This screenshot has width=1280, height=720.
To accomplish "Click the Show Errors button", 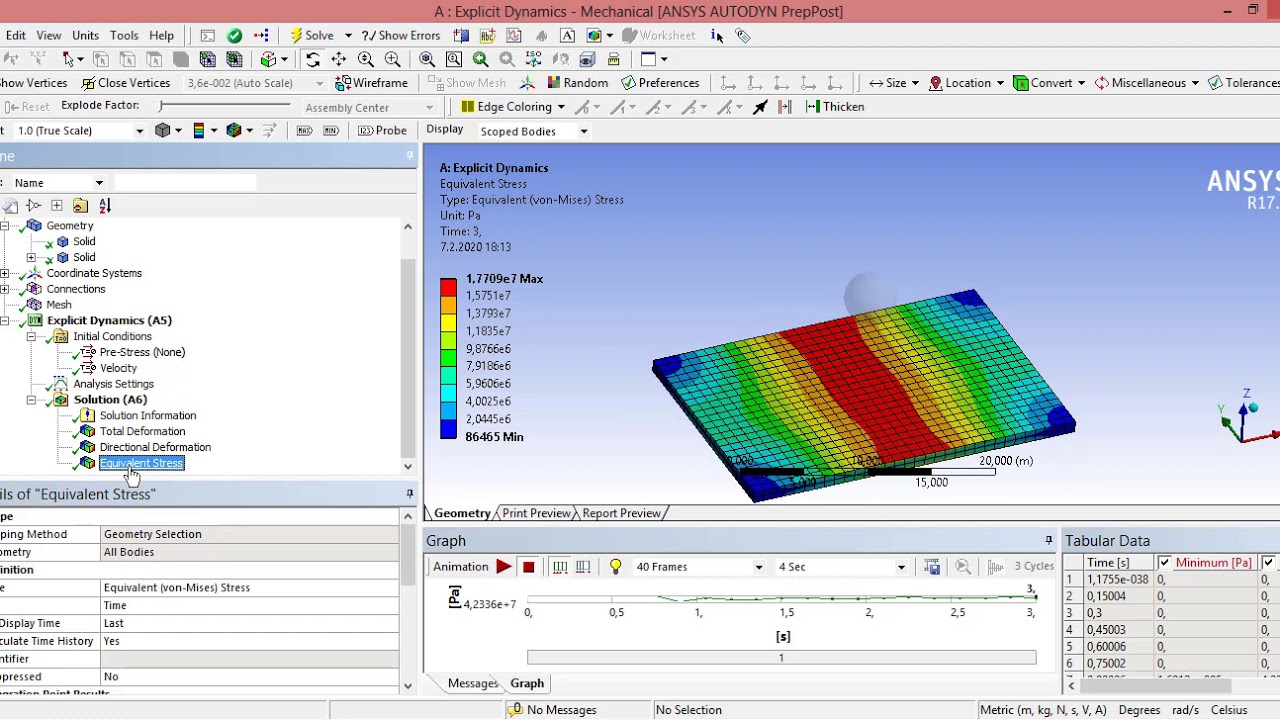I will point(400,35).
